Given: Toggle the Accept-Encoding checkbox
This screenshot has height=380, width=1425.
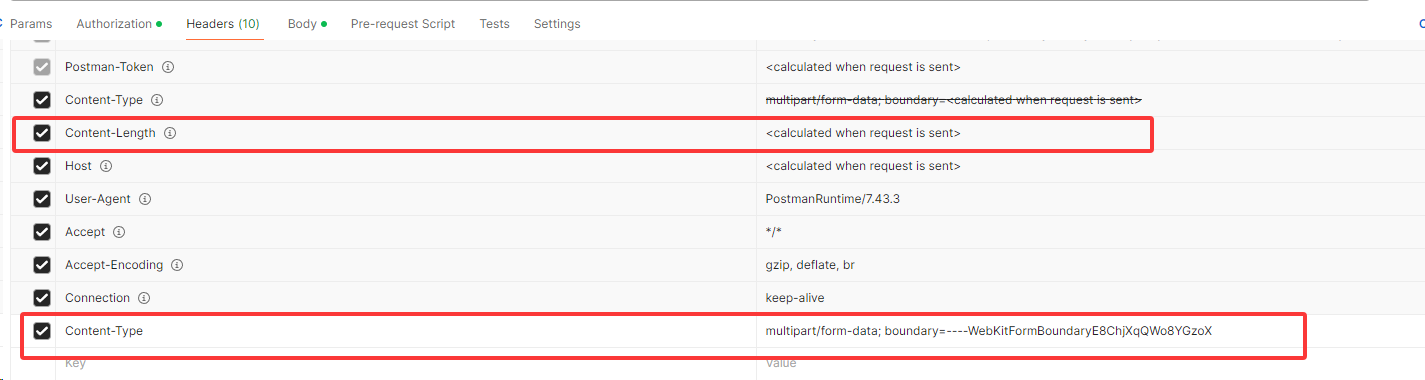Looking at the screenshot, I should tap(42, 265).
